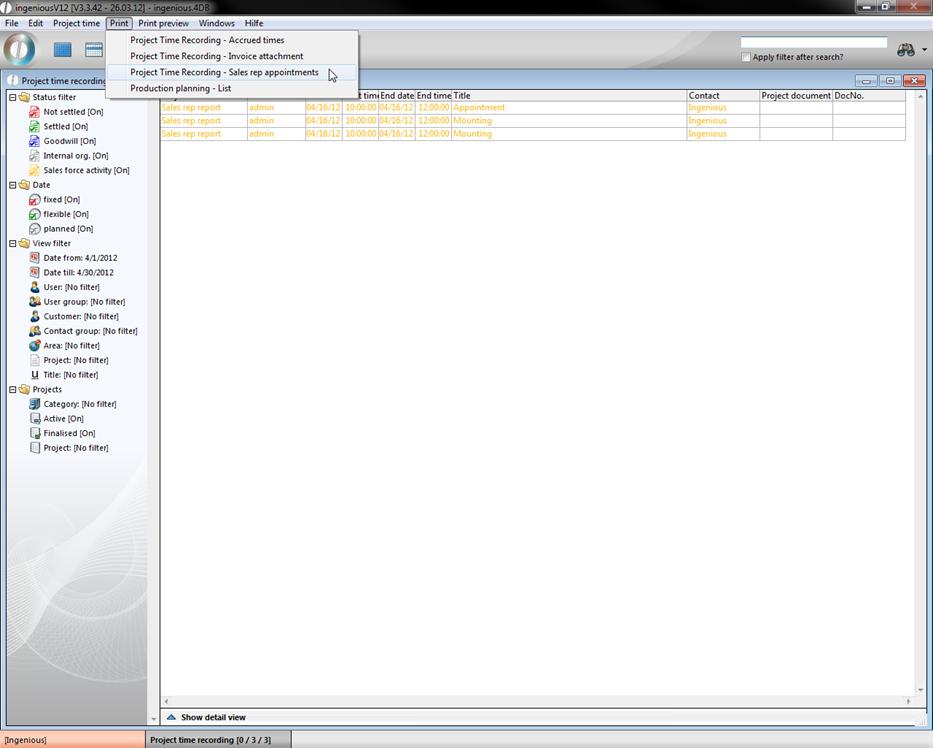
Task: Choose 'Project Time Recording - Sales rep appointments'
Action: click(x=224, y=72)
